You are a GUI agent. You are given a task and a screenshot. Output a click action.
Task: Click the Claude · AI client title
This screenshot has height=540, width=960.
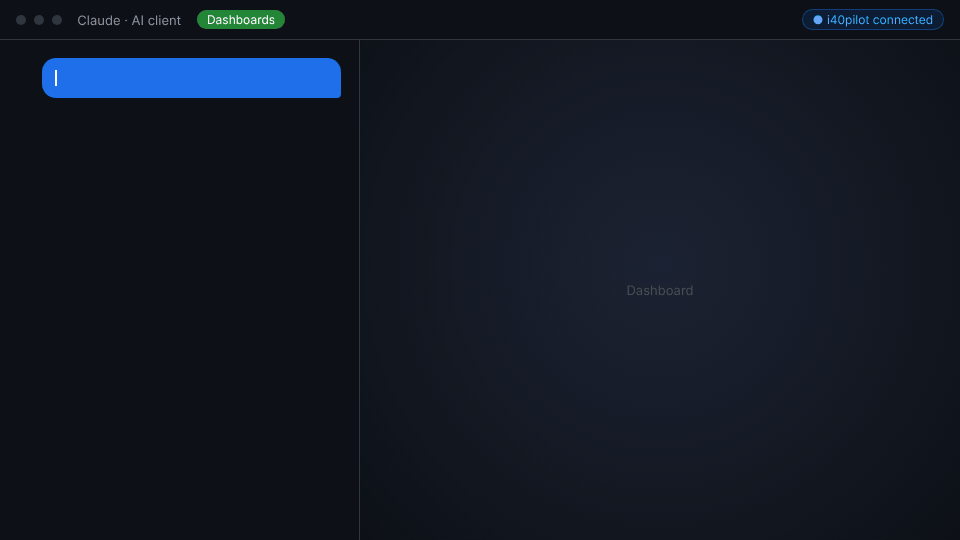(x=129, y=20)
